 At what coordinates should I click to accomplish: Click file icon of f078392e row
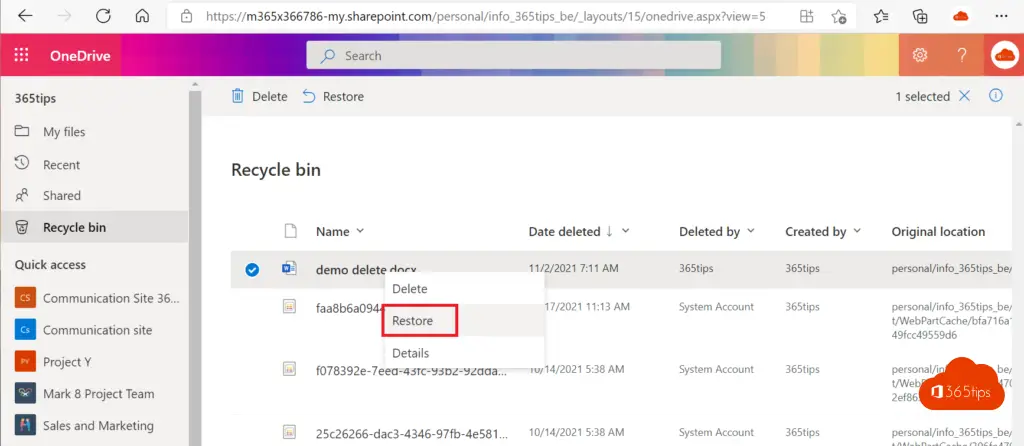point(289,369)
